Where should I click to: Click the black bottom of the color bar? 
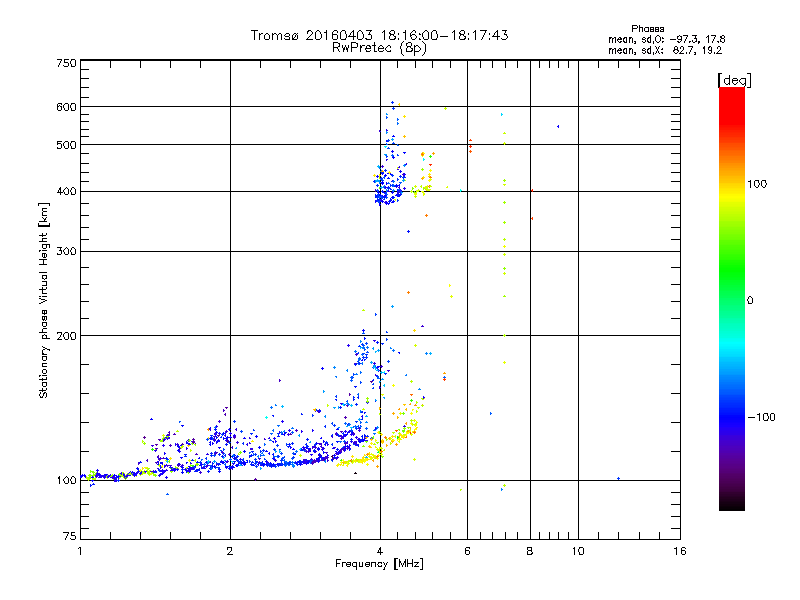coord(732,503)
